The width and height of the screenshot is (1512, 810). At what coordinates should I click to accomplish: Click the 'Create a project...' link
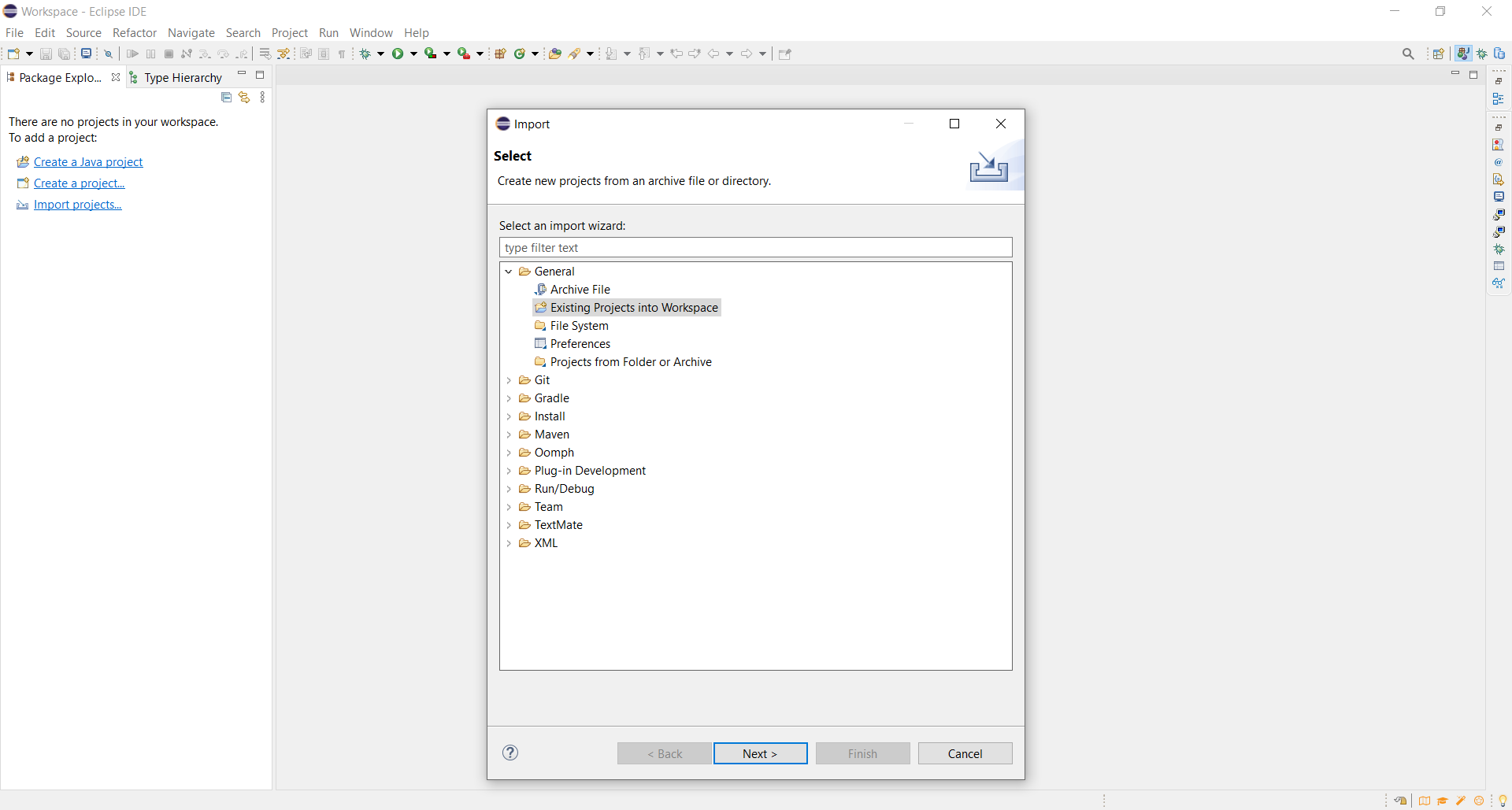[80, 183]
